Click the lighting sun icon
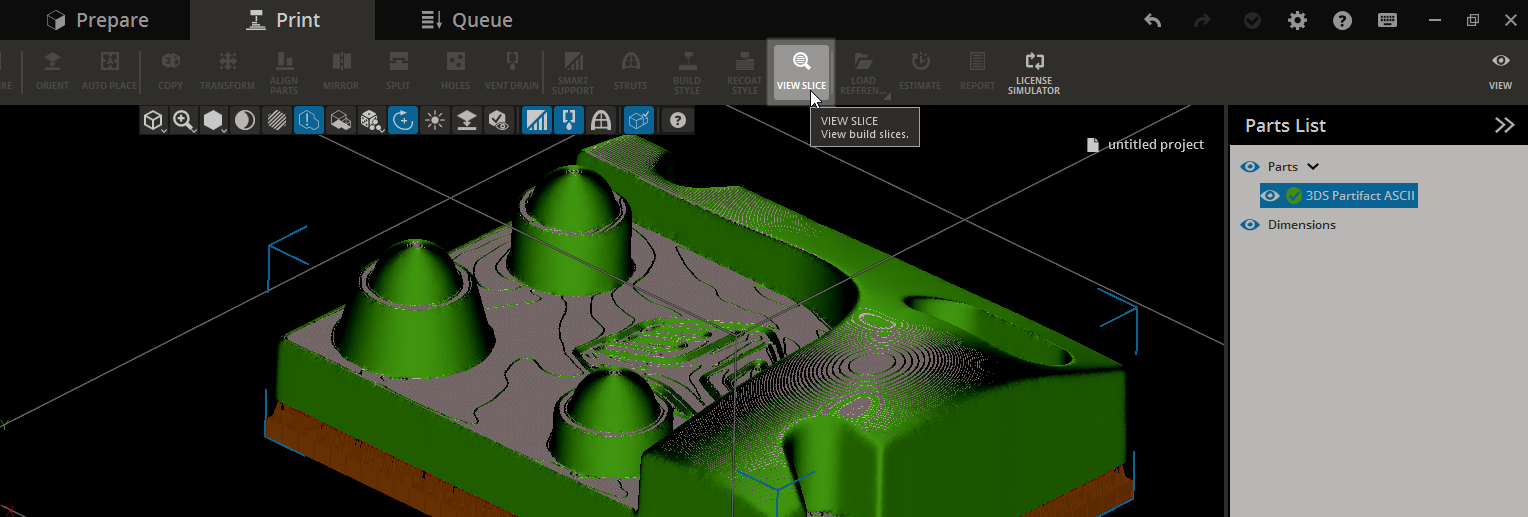 click(435, 121)
